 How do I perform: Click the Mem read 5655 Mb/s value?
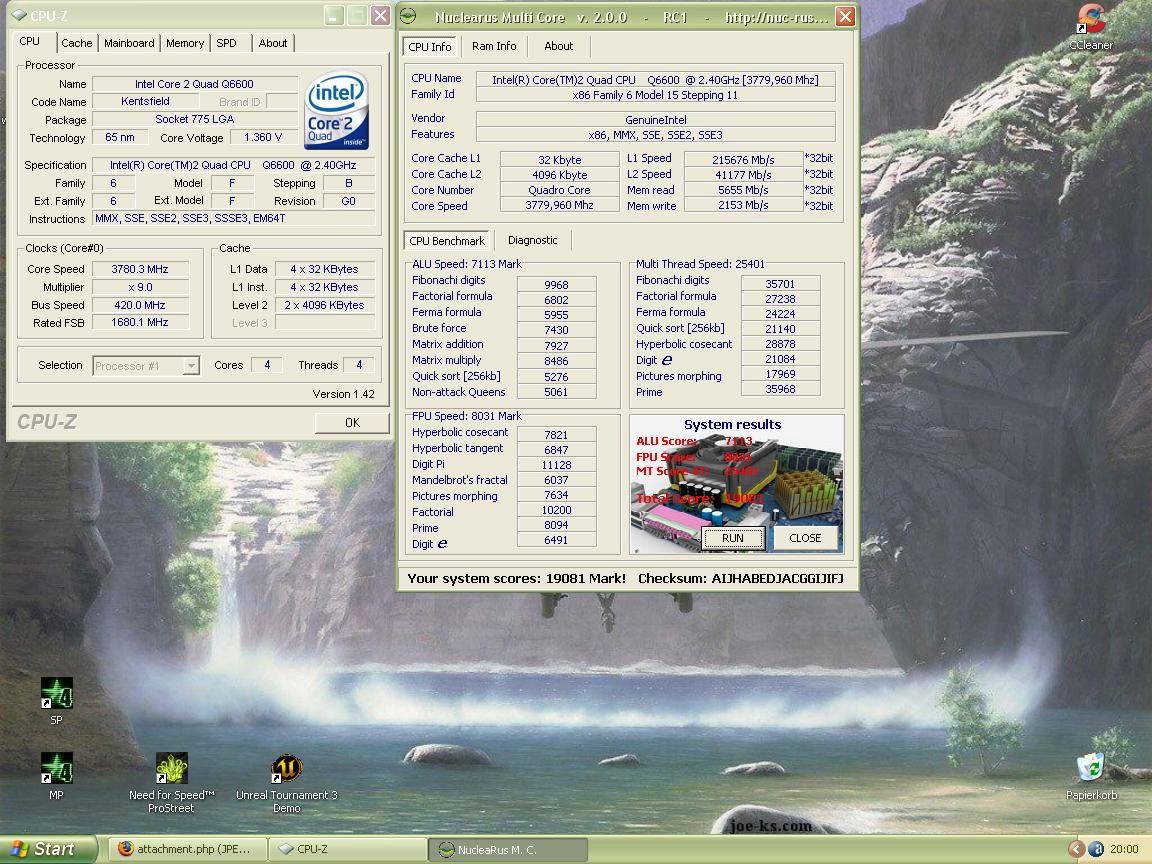pos(743,190)
